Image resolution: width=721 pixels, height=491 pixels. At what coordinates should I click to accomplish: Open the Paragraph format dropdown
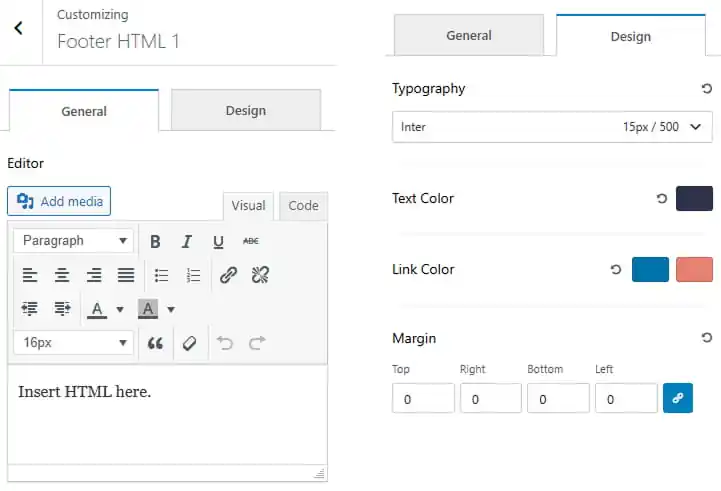(74, 241)
